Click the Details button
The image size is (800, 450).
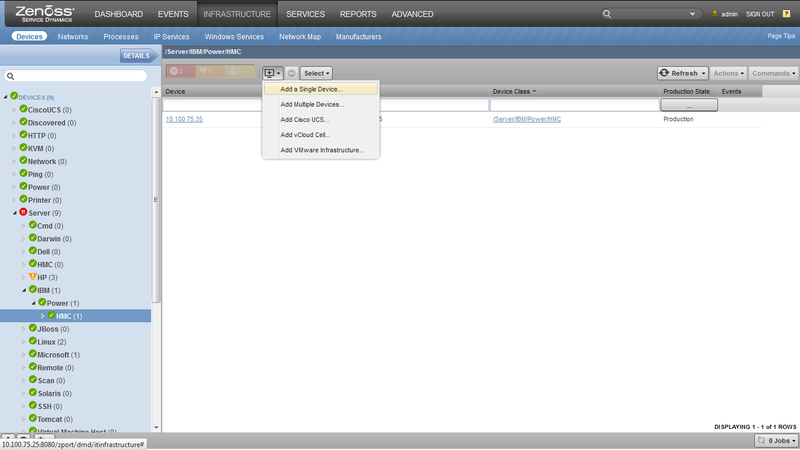[x=139, y=56]
